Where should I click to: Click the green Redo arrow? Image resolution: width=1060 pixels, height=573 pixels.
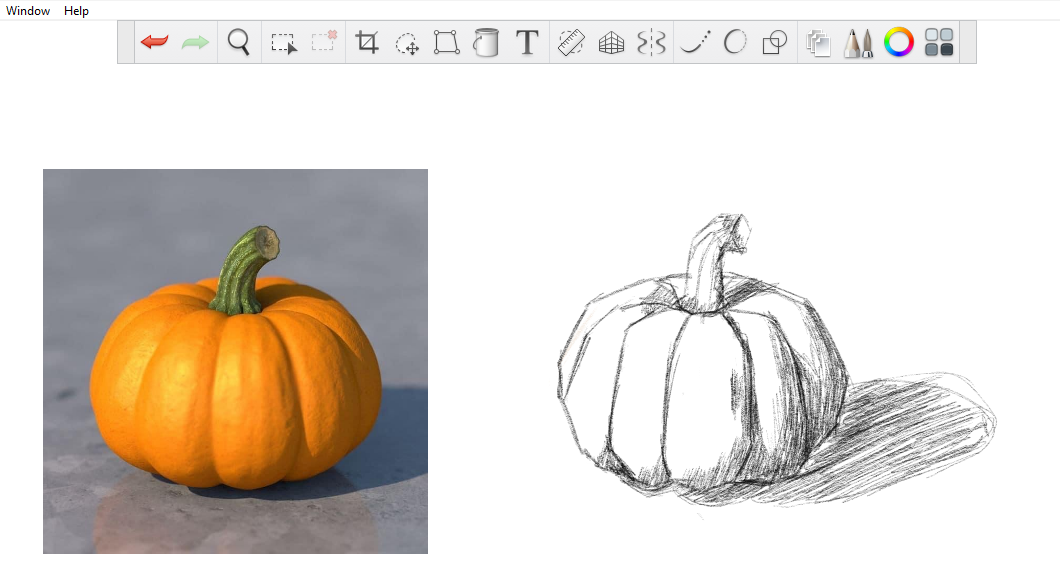pyautogui.click(x=195, y=43)
